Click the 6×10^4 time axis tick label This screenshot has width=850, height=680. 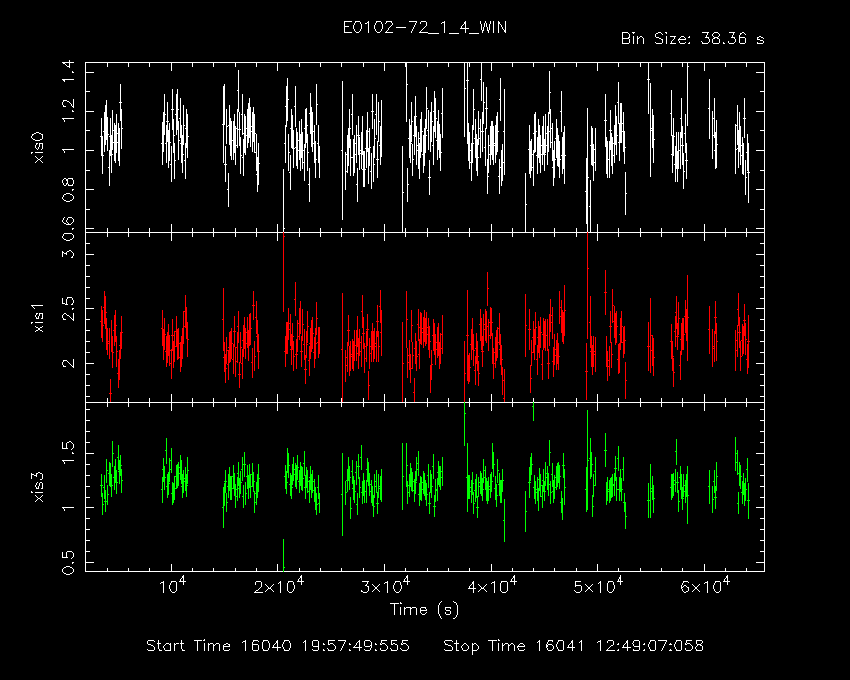[x=705, y=586]
